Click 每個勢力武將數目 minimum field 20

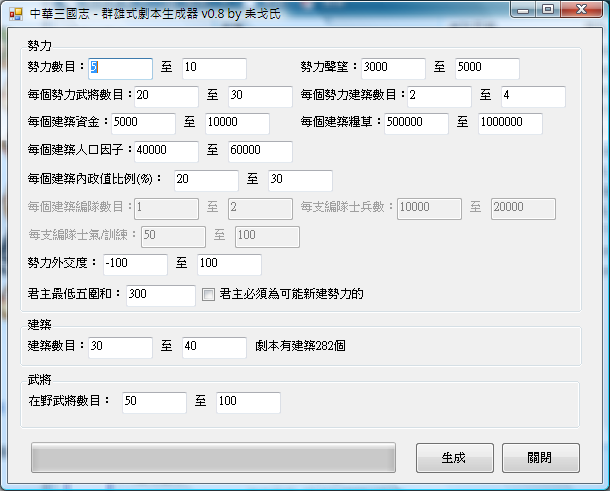click(x=167, y=96)
